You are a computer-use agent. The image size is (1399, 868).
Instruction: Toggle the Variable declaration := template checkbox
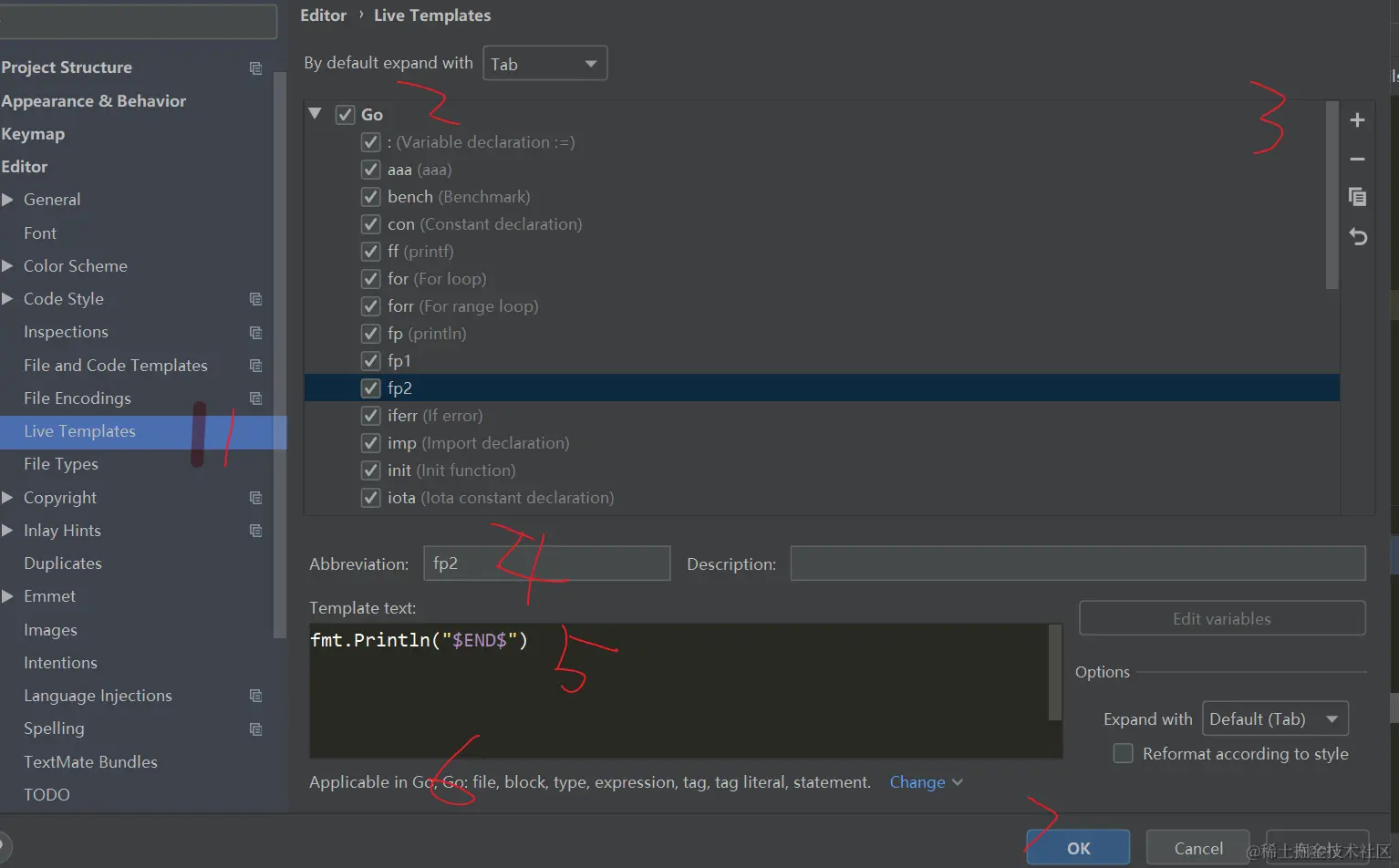tap(370, 142)
